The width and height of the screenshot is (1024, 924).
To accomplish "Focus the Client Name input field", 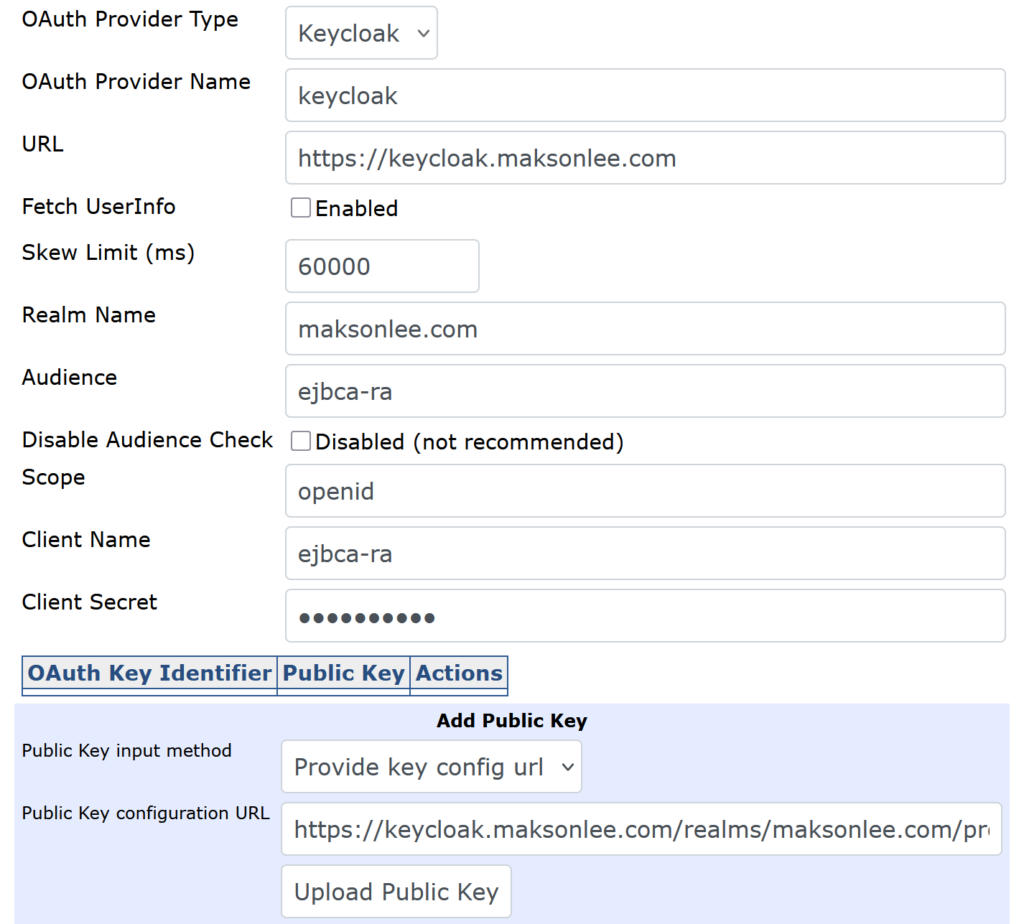I will tap(645, 553).
